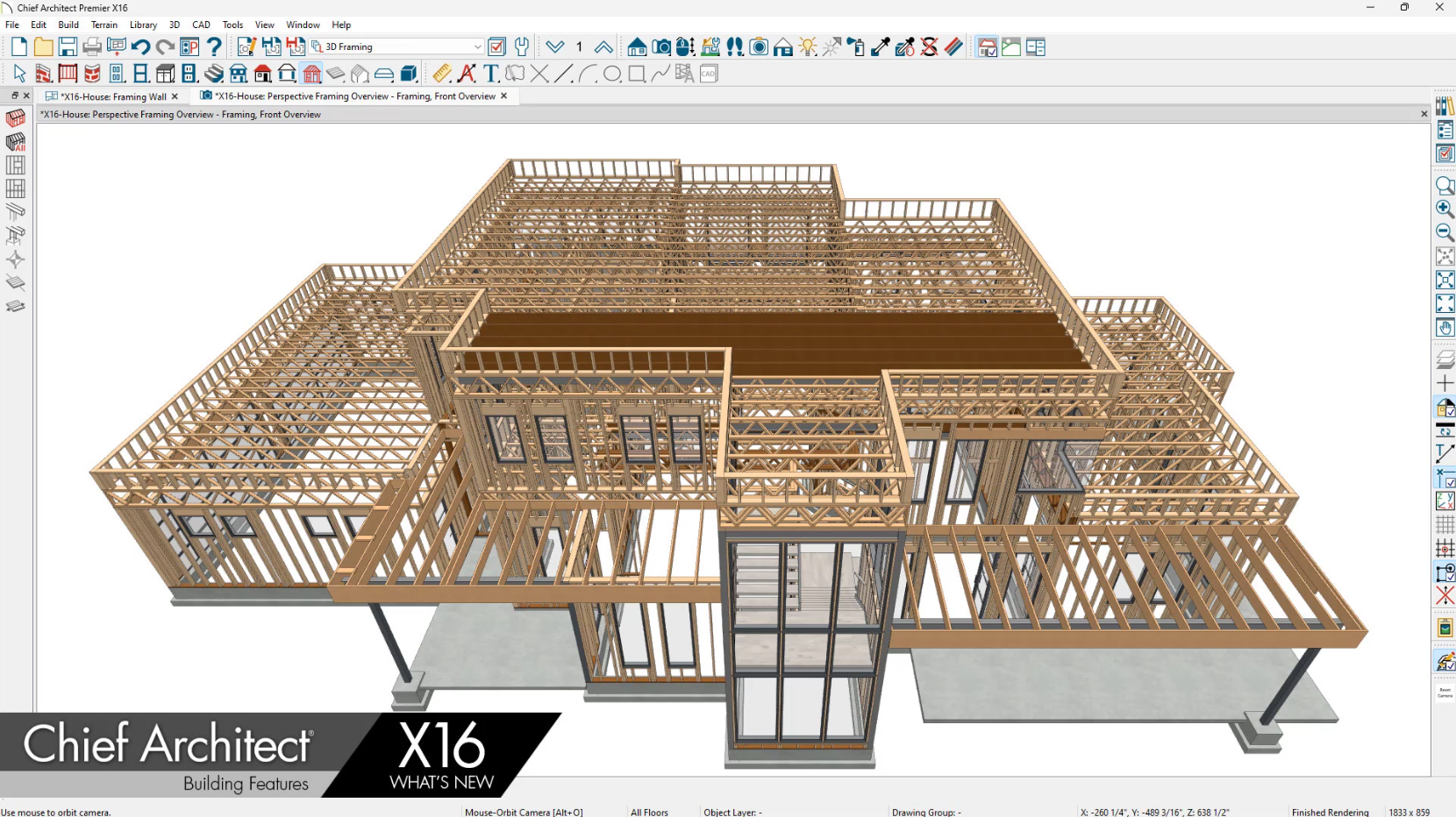Select the Tape Measure tool
Viewport: 1456px width, 817px height.
(x=442, y=74)
